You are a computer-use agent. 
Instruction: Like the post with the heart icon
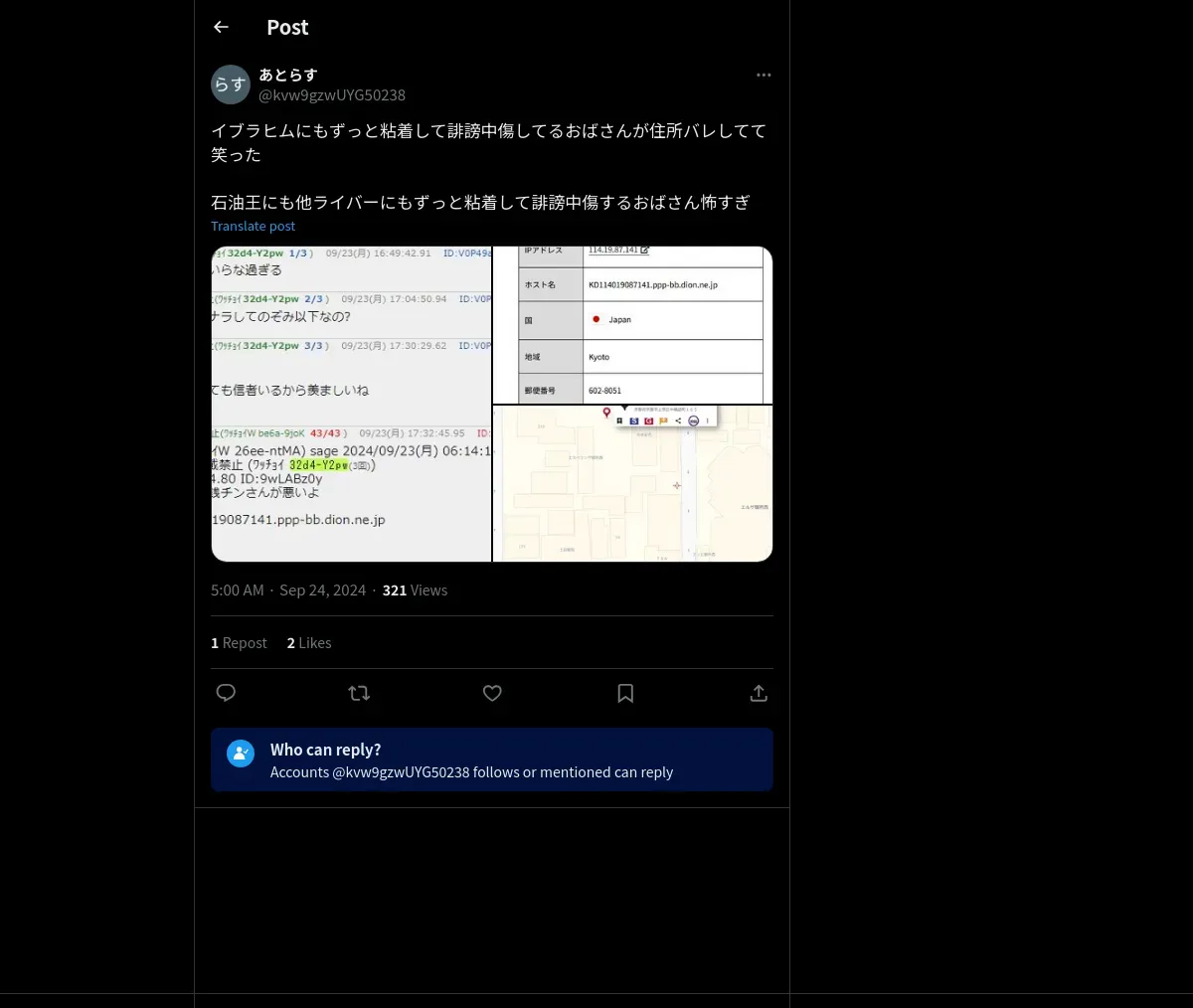[x=492, y=693]
